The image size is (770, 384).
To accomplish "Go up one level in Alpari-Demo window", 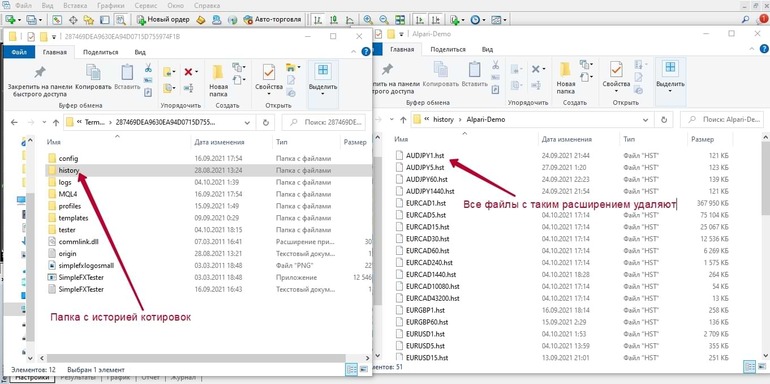I will [x=403, y=119].
